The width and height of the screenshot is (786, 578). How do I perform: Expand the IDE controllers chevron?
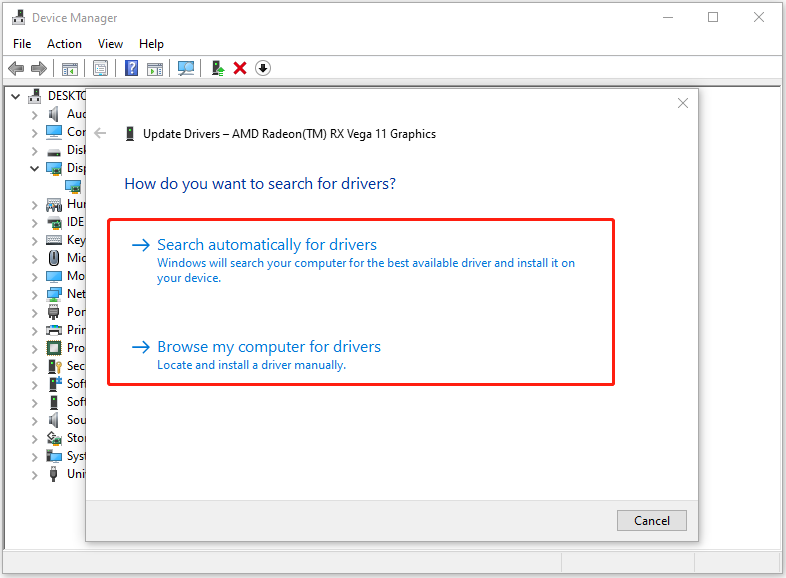click(x=34, y=223)
